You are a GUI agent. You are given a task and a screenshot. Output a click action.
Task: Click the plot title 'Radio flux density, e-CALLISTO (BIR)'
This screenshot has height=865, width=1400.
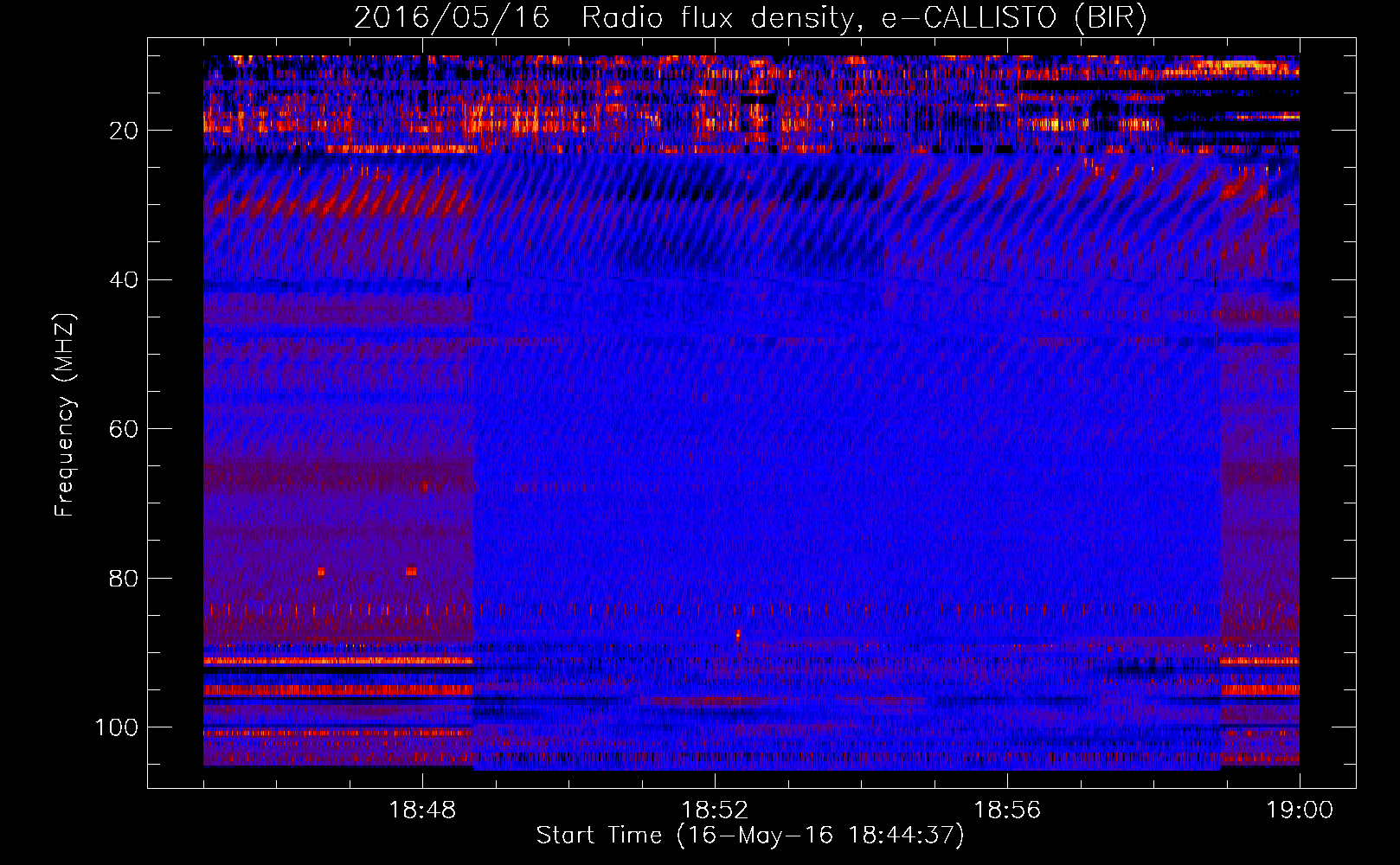pyautogui.click(x=864, y=18)
